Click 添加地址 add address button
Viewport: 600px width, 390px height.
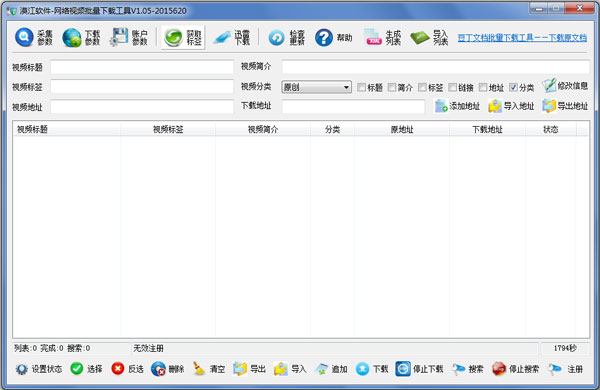point(457,106)
